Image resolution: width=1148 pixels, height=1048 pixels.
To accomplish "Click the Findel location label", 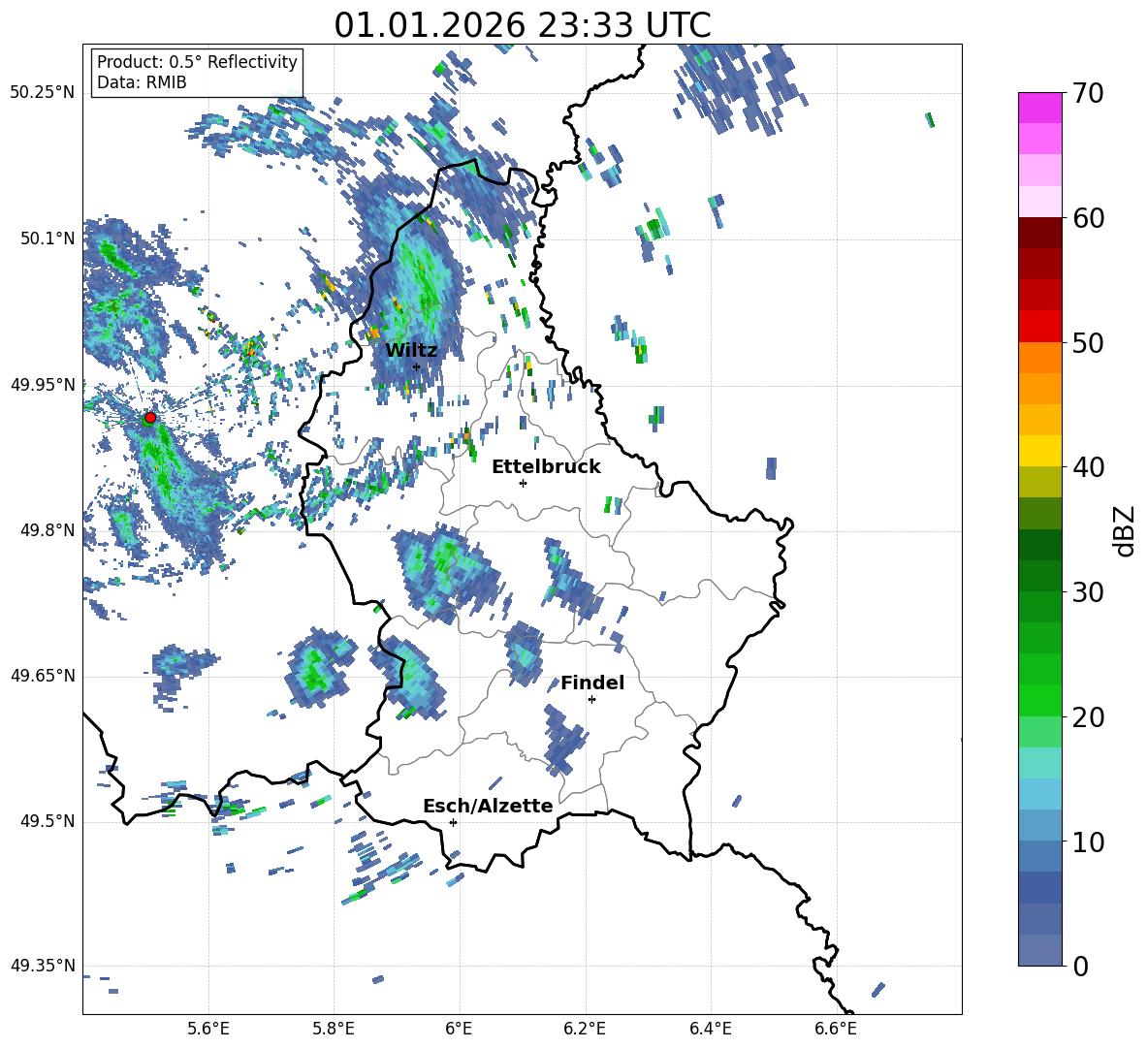I will pyautogui.click(x=592, y=683).
